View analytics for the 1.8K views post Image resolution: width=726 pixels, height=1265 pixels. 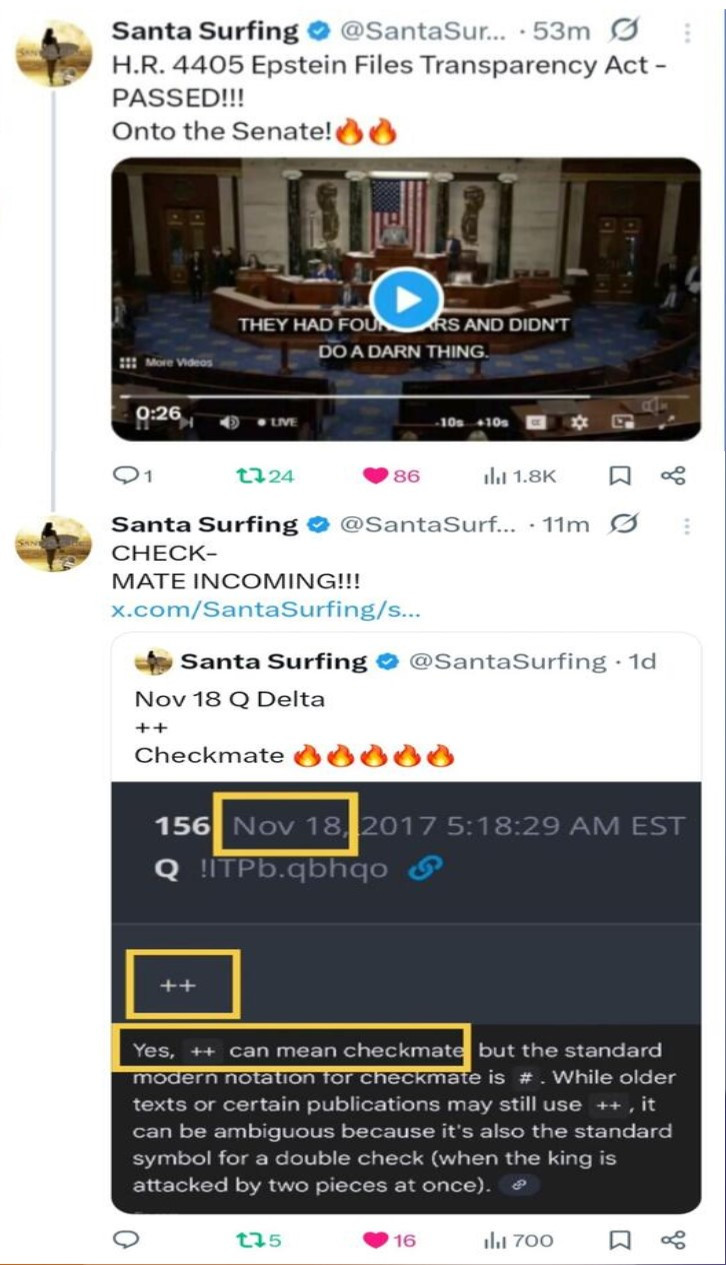pos(494,476)
